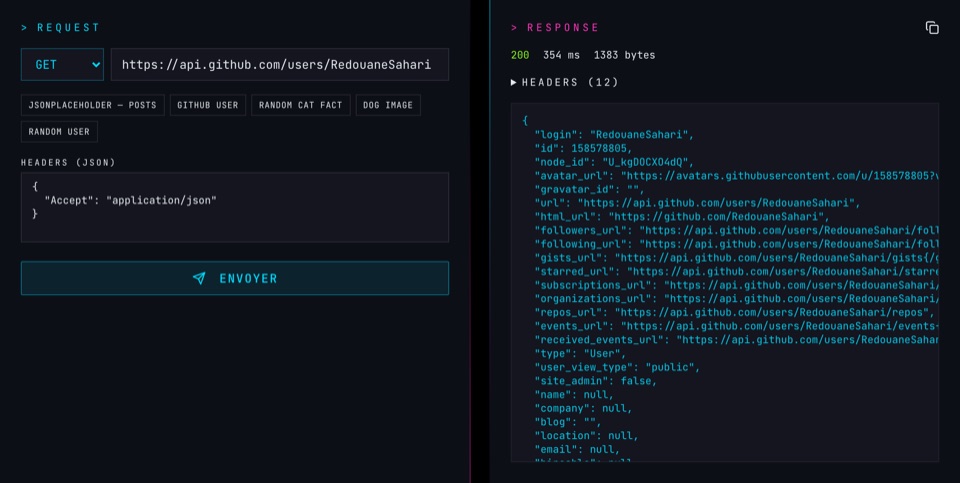Screen dimensions: 960x483
Task: Click the 1383 bytes size value
Action: click(624, 55)
